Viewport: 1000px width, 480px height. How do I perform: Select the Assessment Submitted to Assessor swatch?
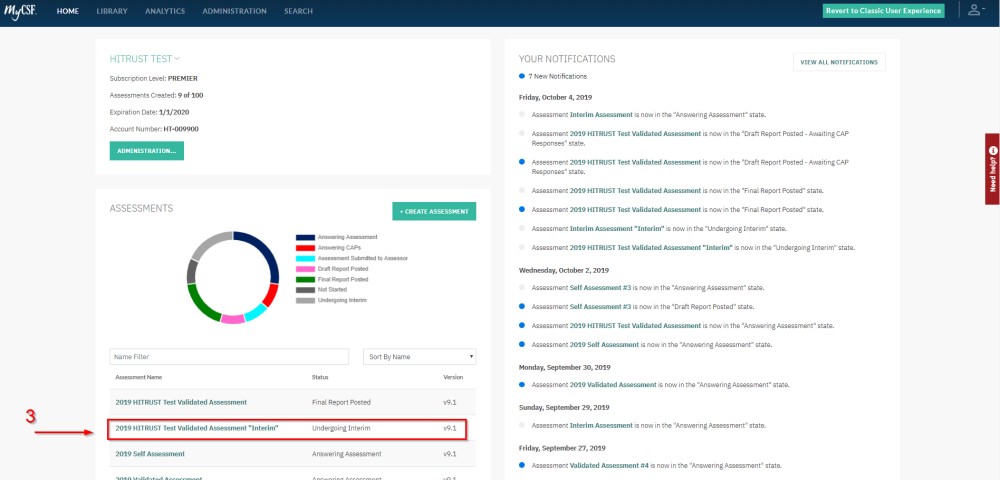point(305,258)
